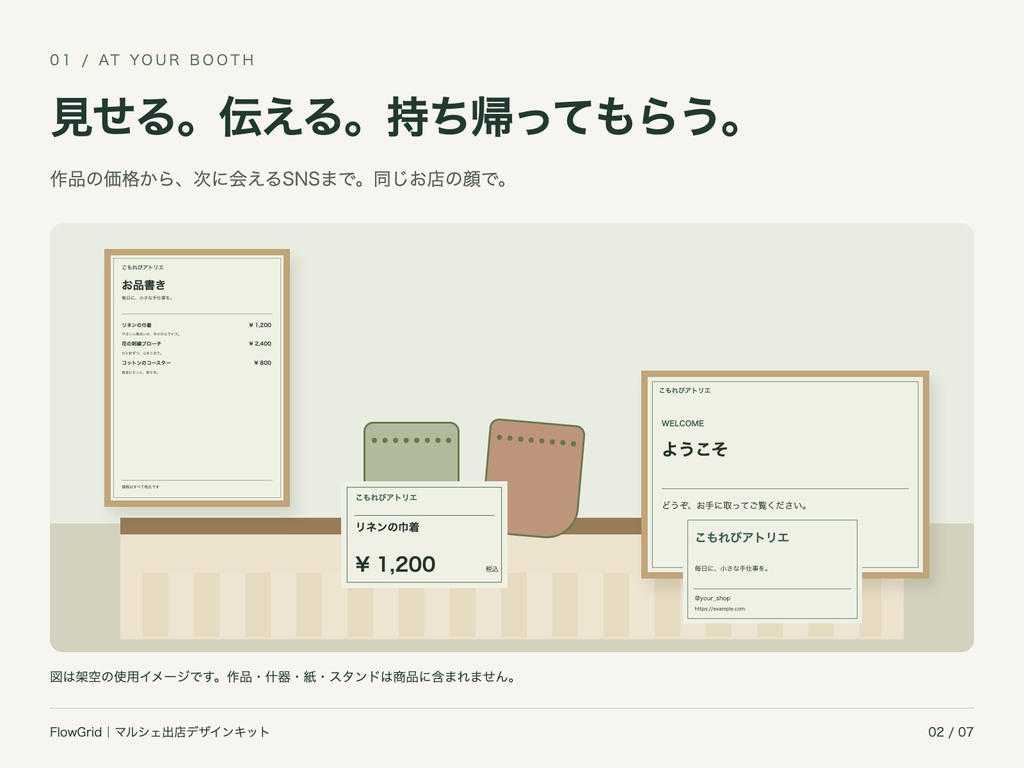This screenshot has height=768, width=1024.
Task: Select the brown pouch illustration
Action: click(537, 479)
